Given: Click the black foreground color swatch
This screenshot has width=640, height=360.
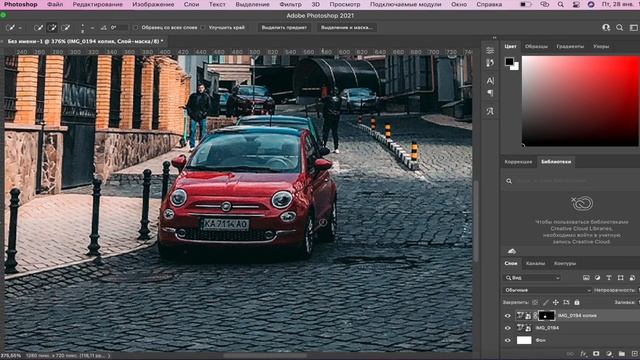Looking at the screenshot, I should click(509, 62).
